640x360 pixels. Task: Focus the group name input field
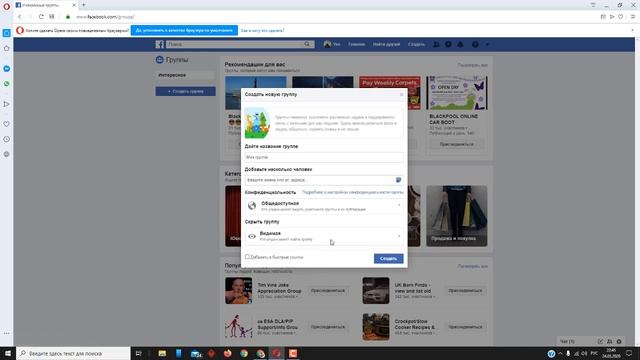(324, 157)
